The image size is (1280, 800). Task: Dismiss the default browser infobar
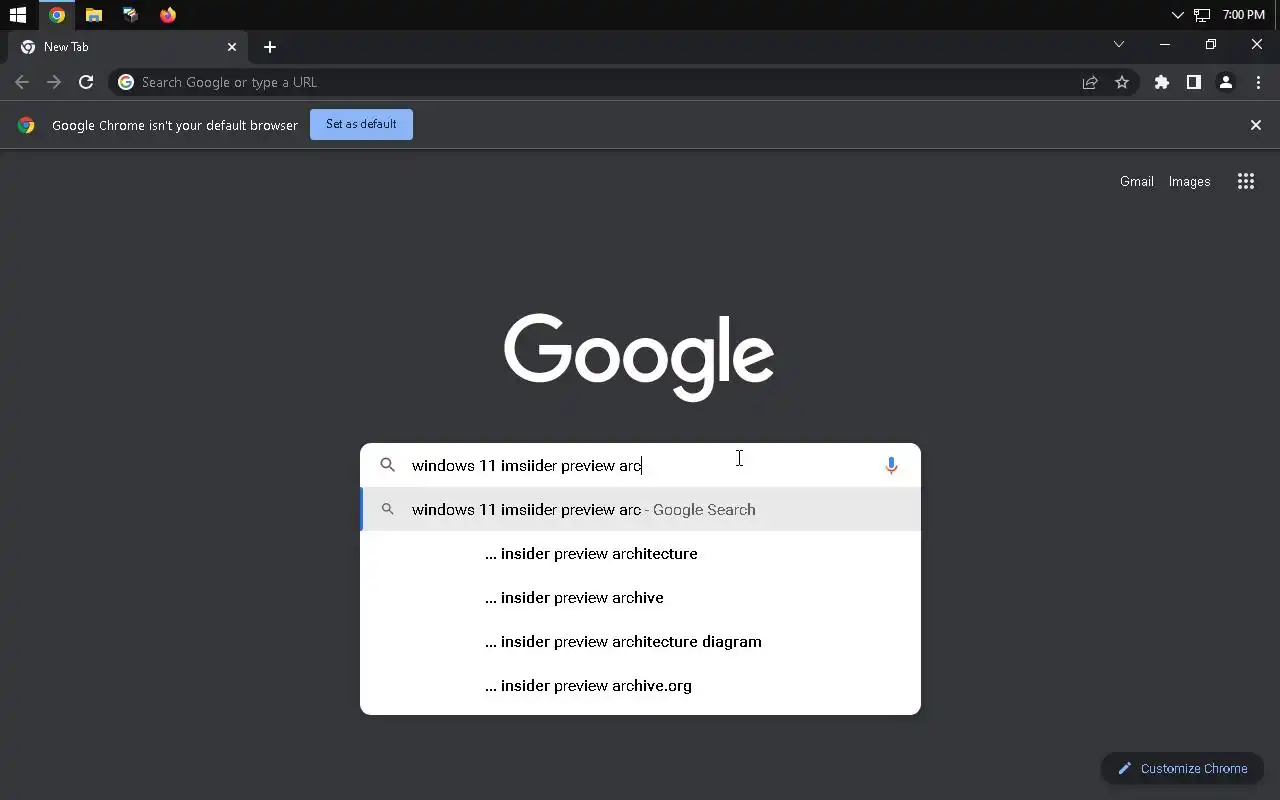point(1256,125)
